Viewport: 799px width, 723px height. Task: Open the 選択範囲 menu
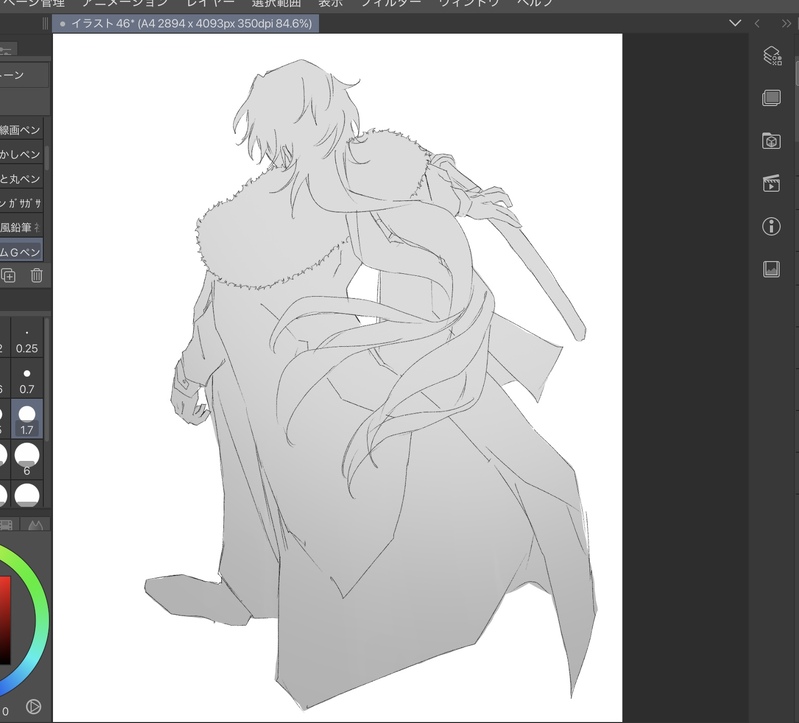[x=276, y=3]
